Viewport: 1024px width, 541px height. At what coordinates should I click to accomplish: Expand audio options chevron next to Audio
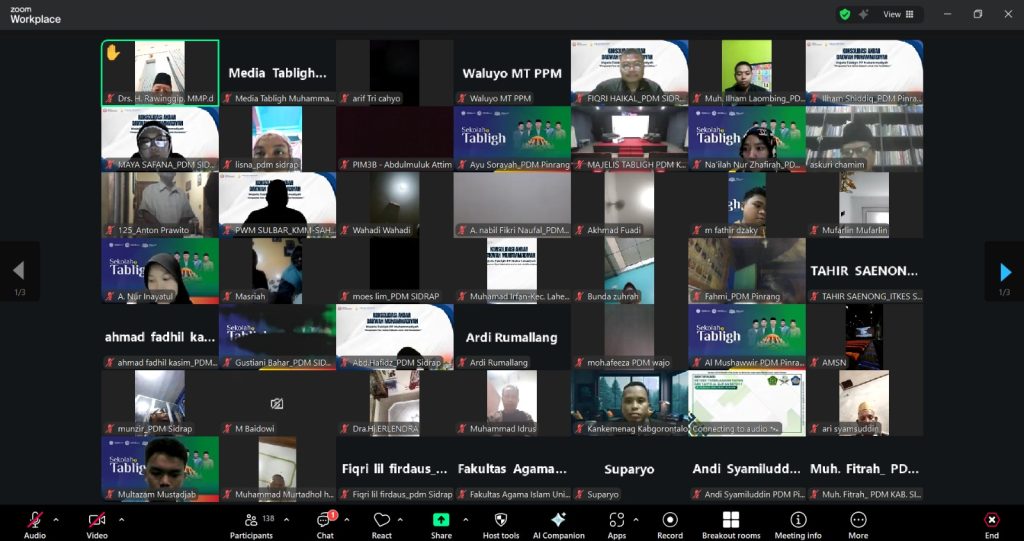click(x=56, y=520)
